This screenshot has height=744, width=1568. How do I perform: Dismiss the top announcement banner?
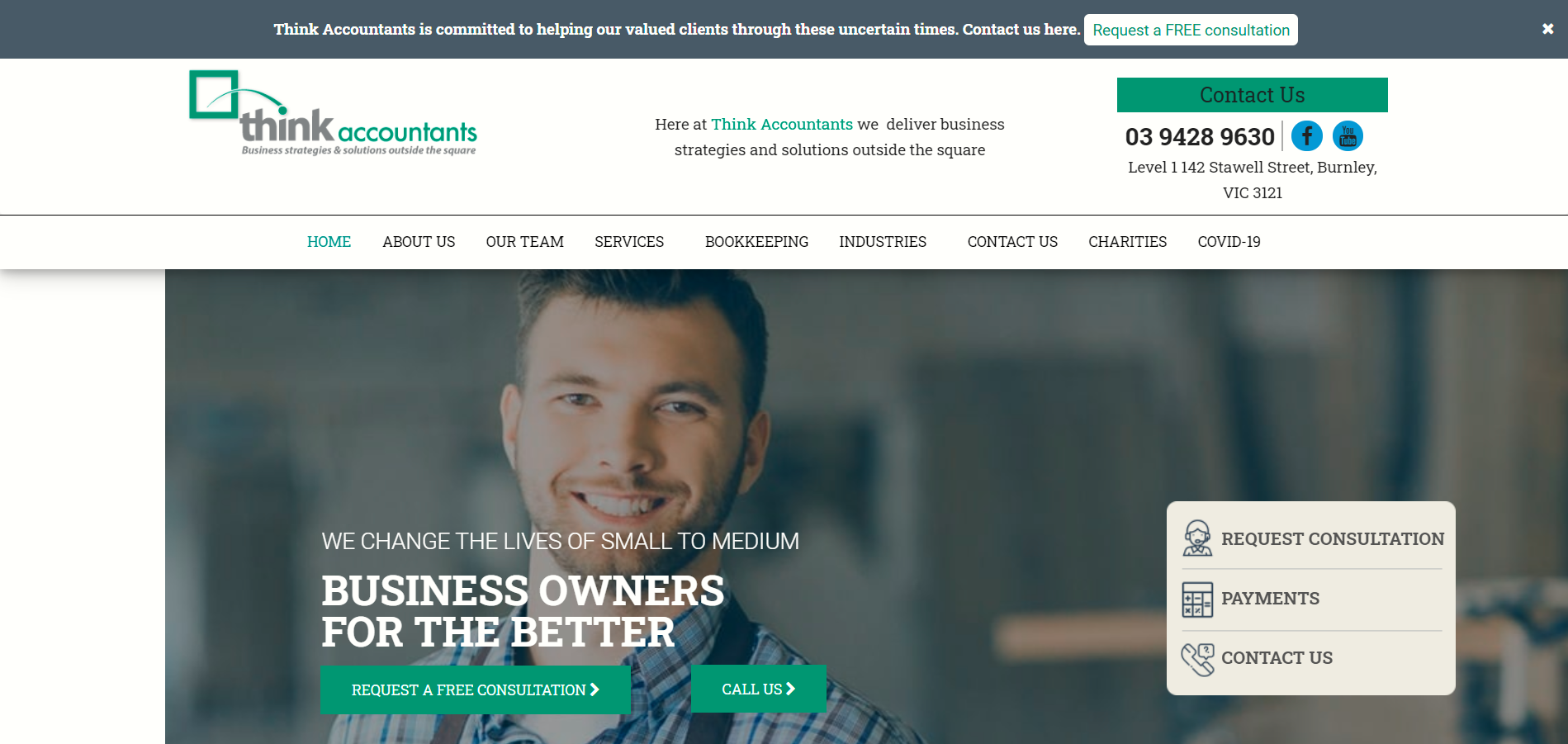click(1547, 29)
